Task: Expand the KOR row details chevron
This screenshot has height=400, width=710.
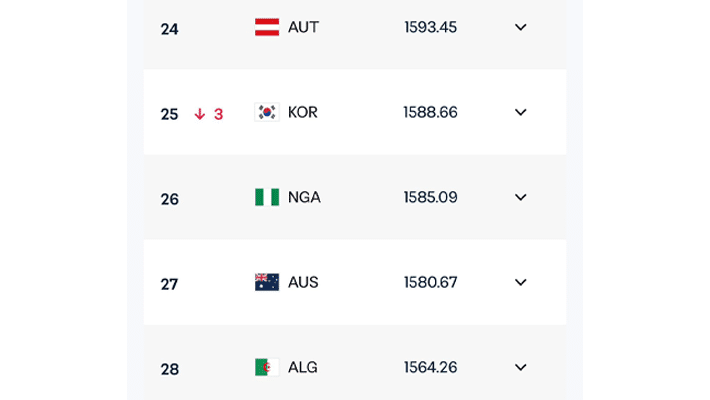Action: (x=520, y=112)
